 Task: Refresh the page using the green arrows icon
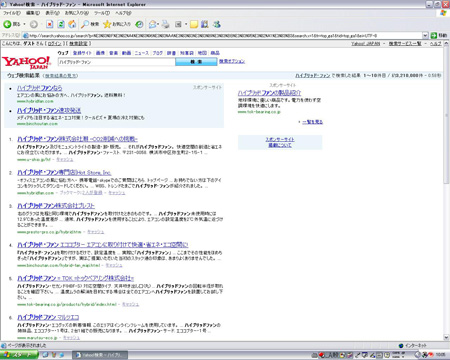[x=61, y=24]
